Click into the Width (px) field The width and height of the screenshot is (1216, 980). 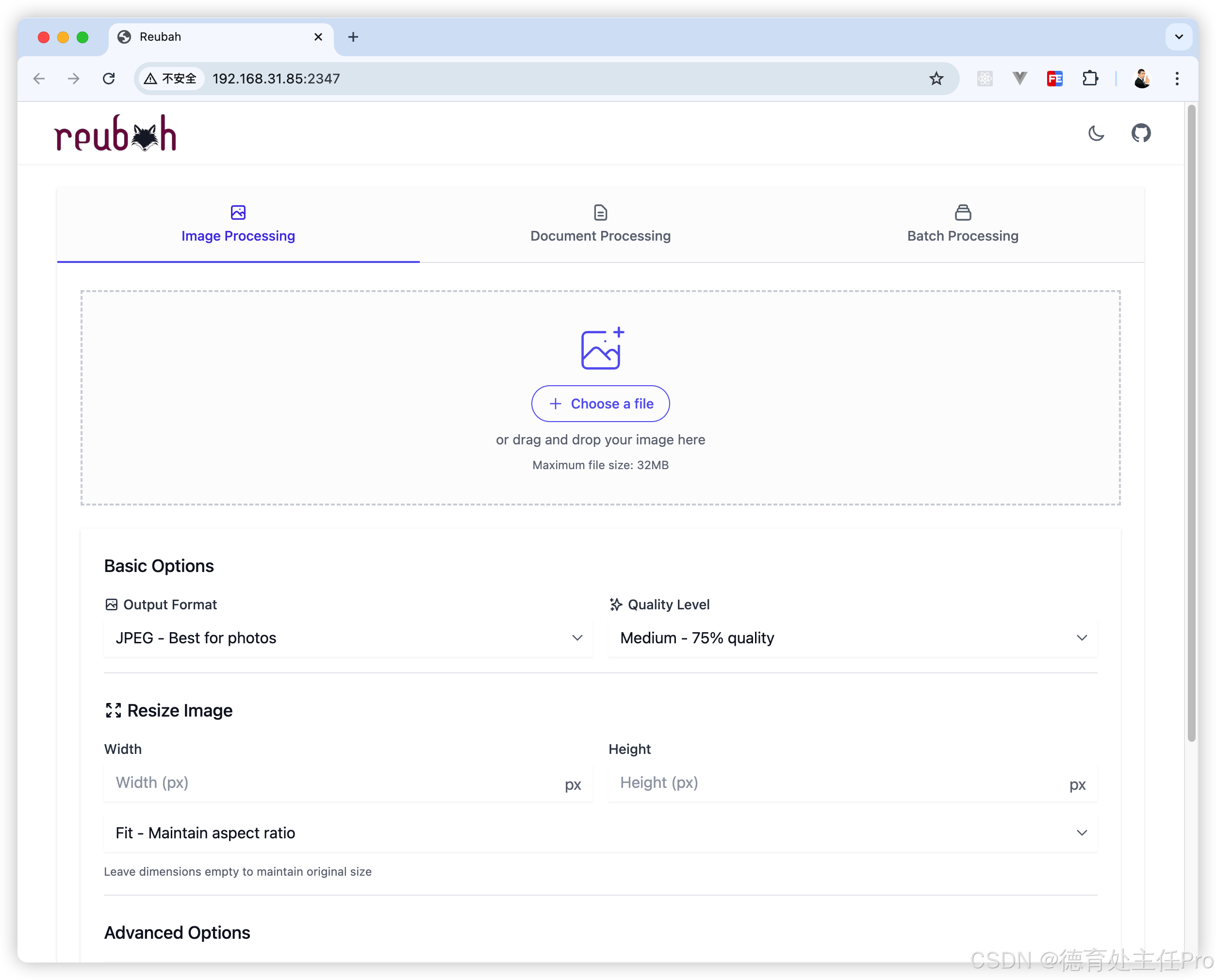[x=333, y=783]
